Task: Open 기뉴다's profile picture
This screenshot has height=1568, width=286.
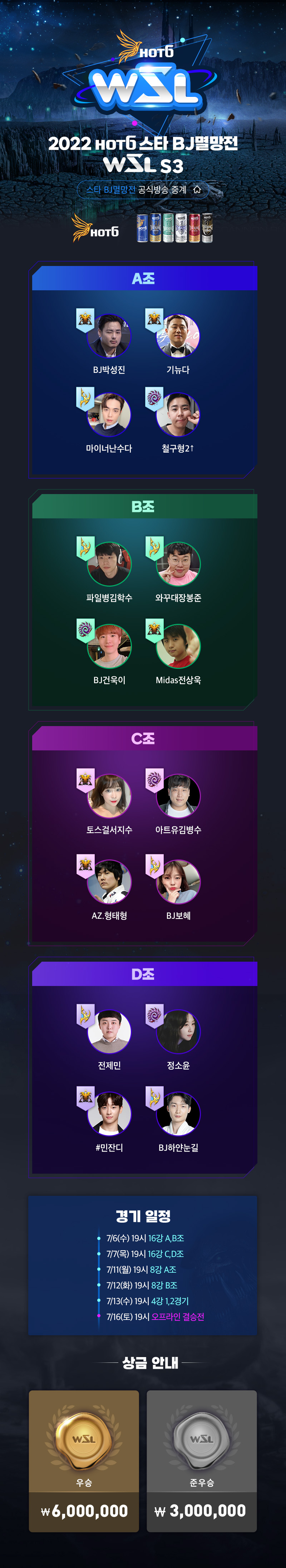Action: pos(178,336)
